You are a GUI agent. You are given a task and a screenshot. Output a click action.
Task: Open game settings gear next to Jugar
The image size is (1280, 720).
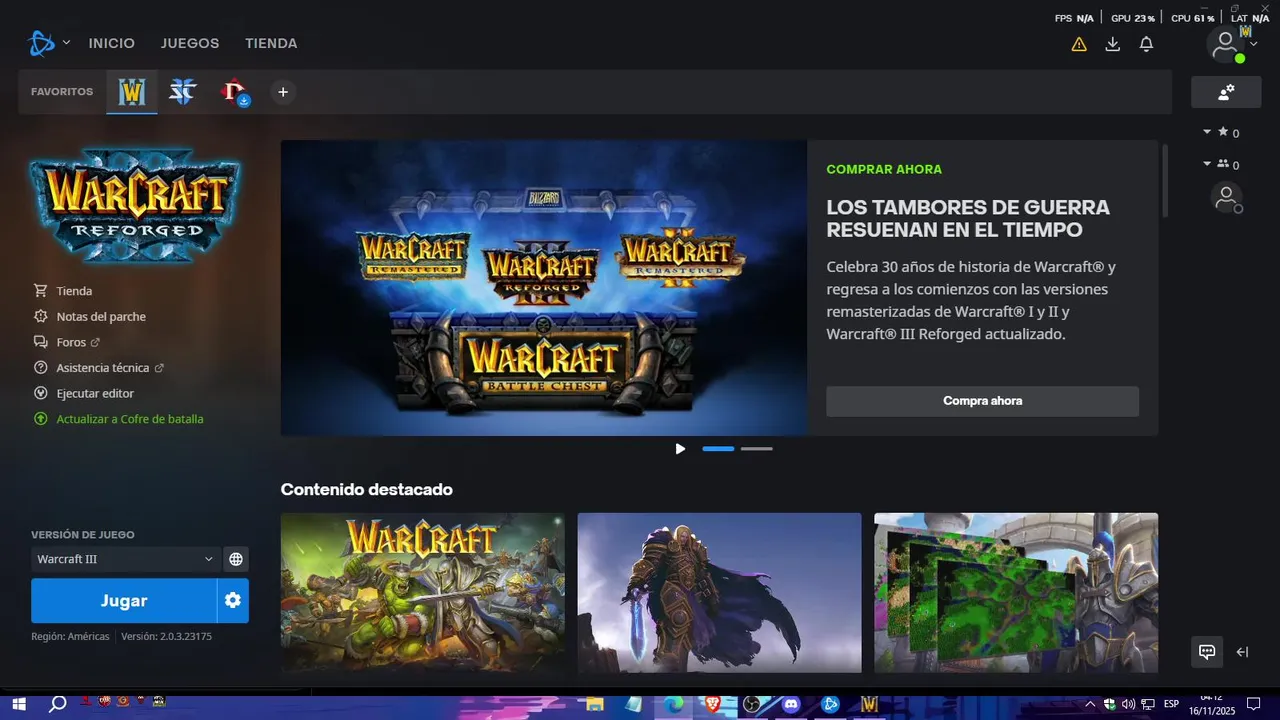[233, 601]
